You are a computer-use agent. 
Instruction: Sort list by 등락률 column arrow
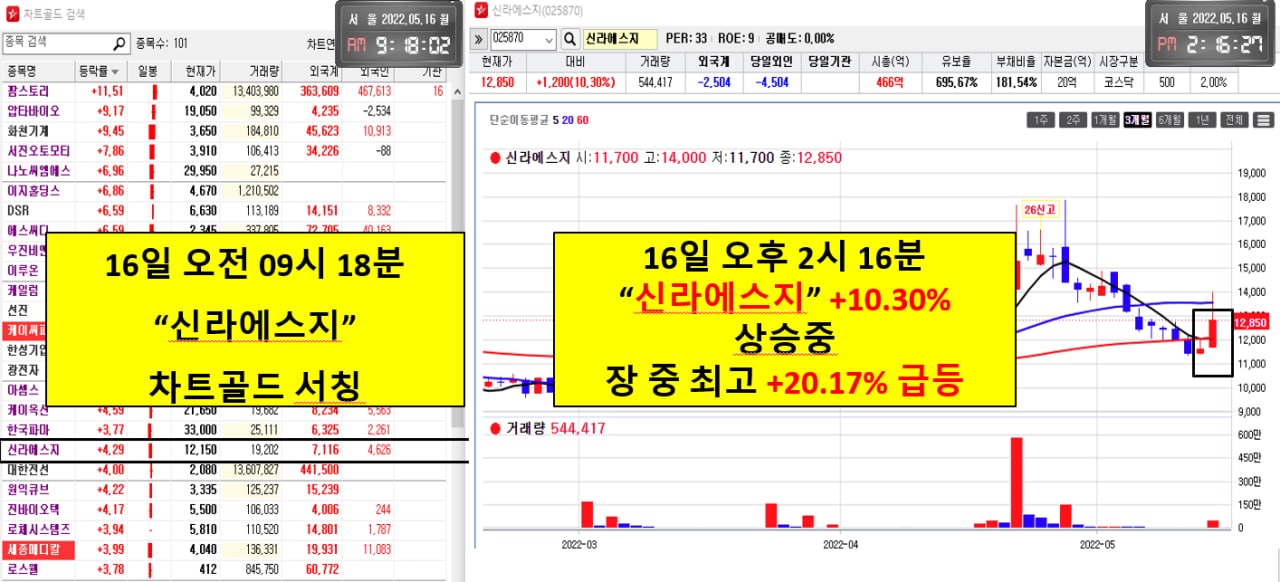coord(116,72)
